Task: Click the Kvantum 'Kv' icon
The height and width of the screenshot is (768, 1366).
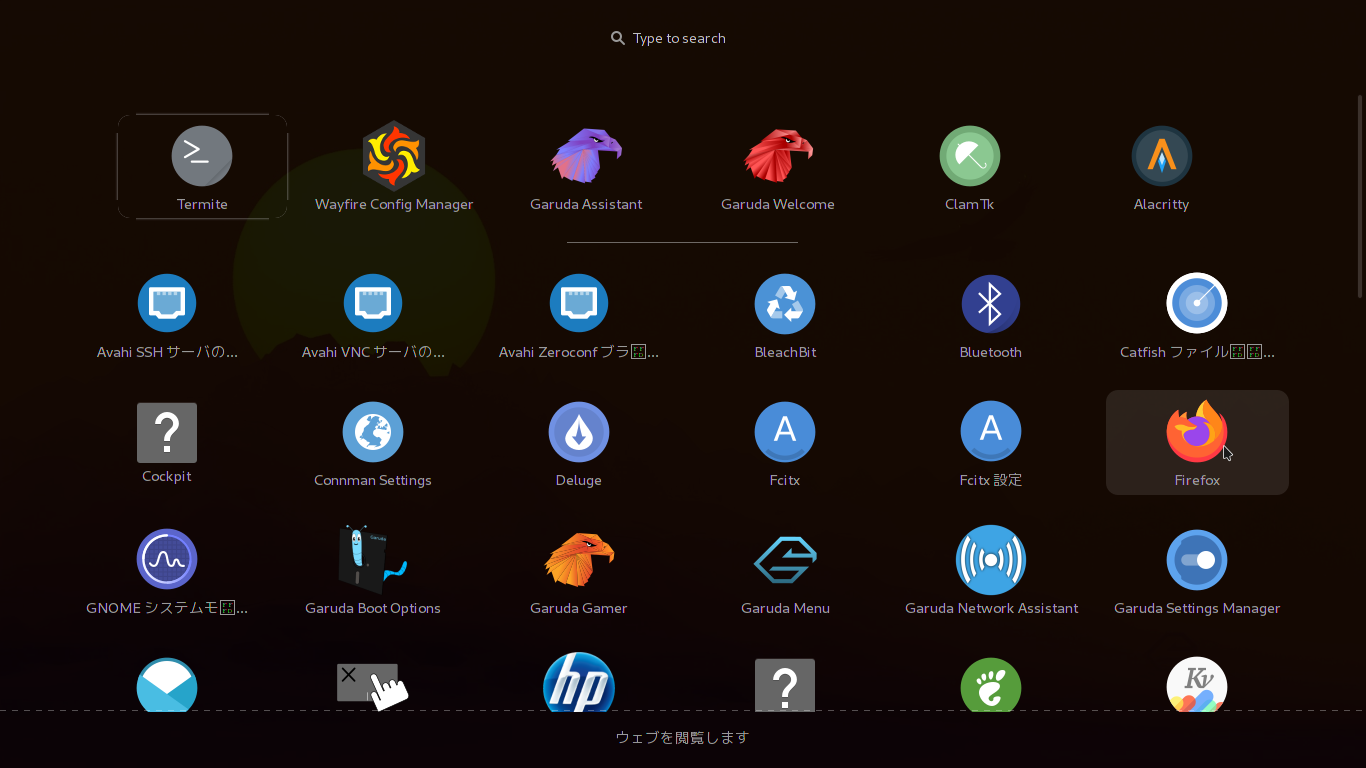Action: coord(1197,684)
